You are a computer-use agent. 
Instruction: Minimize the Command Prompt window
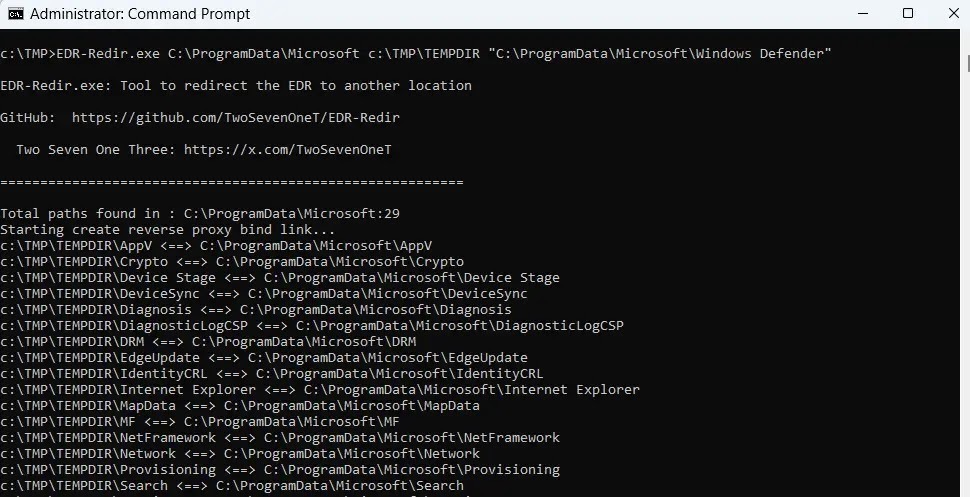click(x=862, y=14)
